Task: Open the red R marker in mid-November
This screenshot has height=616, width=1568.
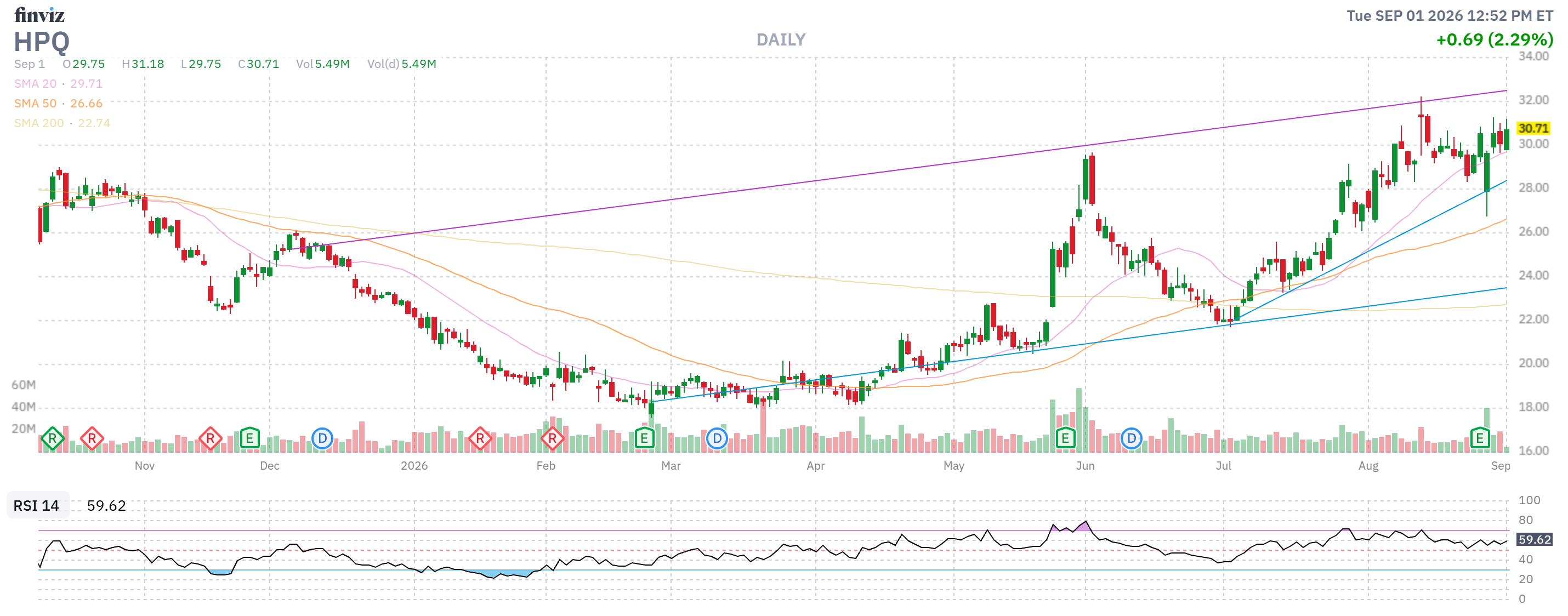Action: [210, 438]
